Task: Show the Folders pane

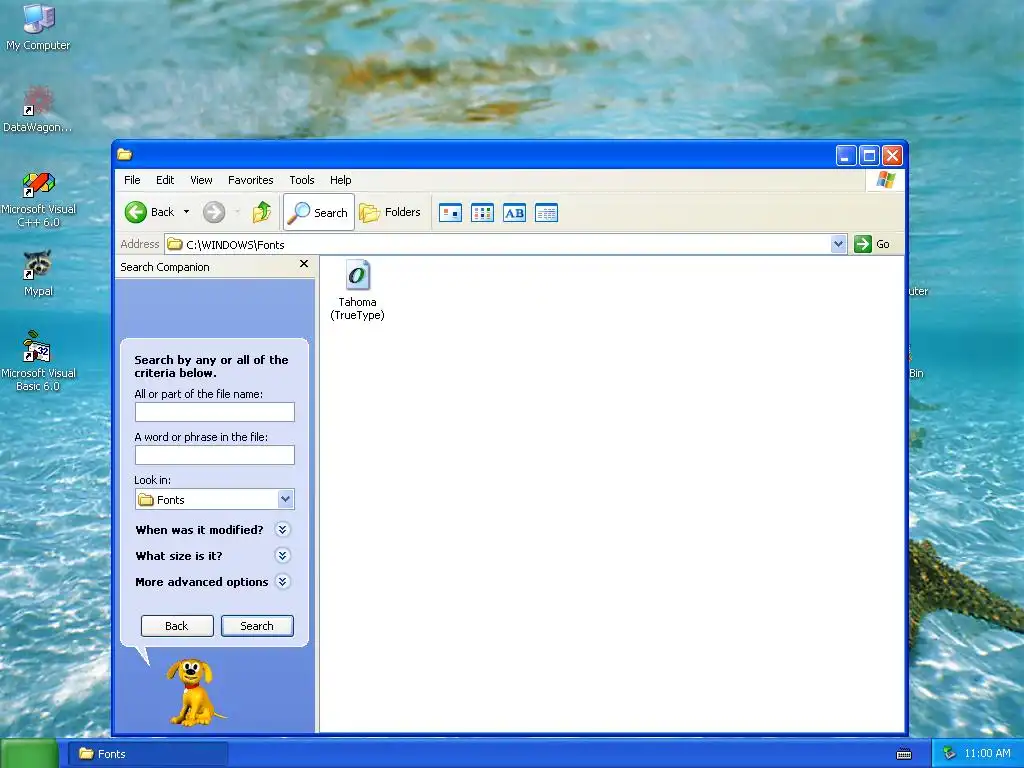Action: pyautogui.click(x=390, y=212)
